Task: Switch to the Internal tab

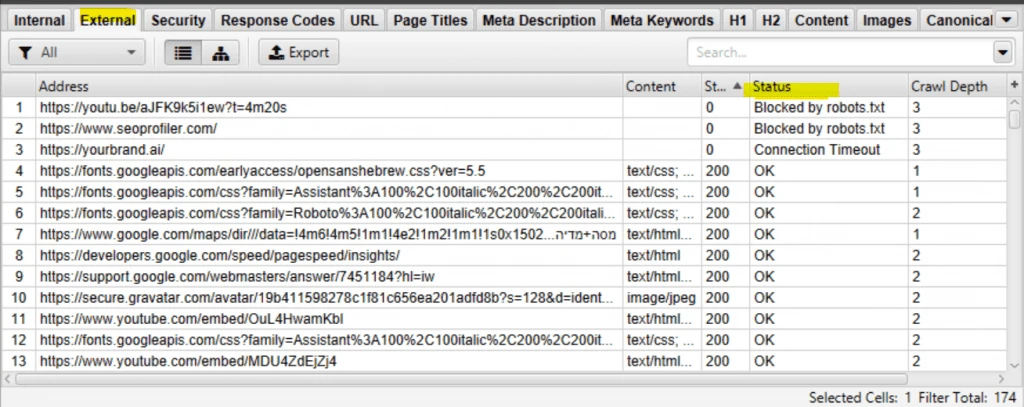Action: [39, 20]
